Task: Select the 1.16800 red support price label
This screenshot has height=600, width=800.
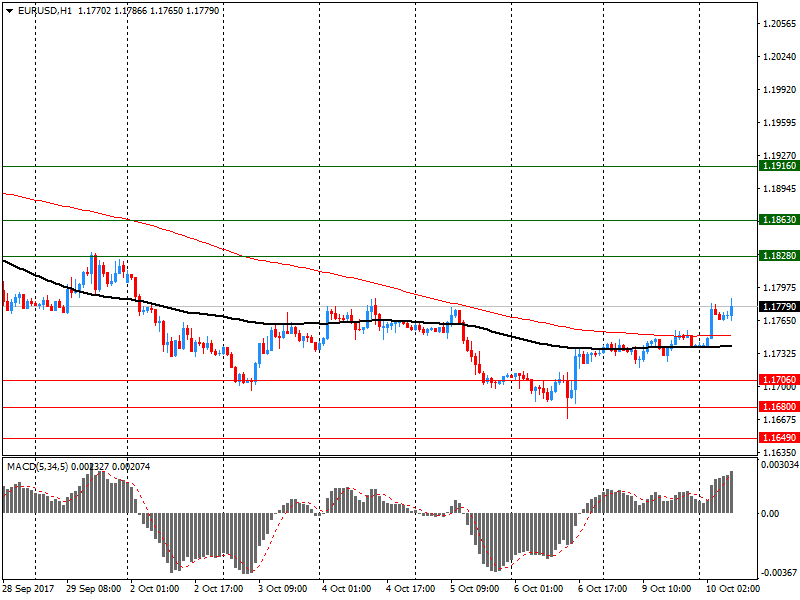Action: (x=779, y=407)
